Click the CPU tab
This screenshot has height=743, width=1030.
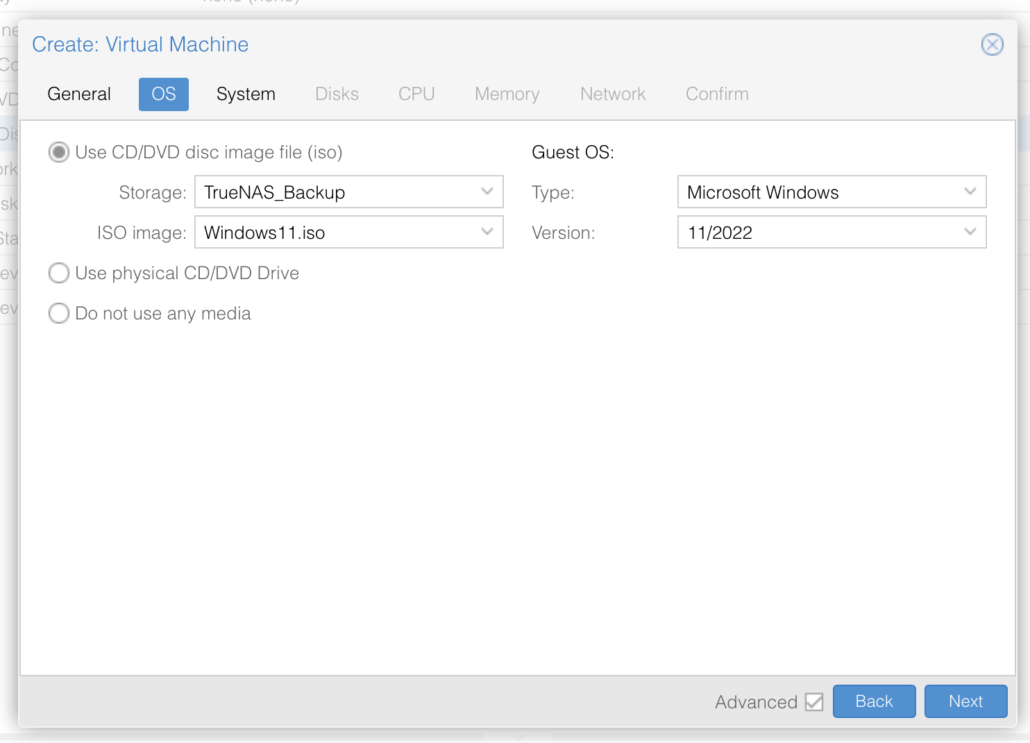(x=416, y=94)
